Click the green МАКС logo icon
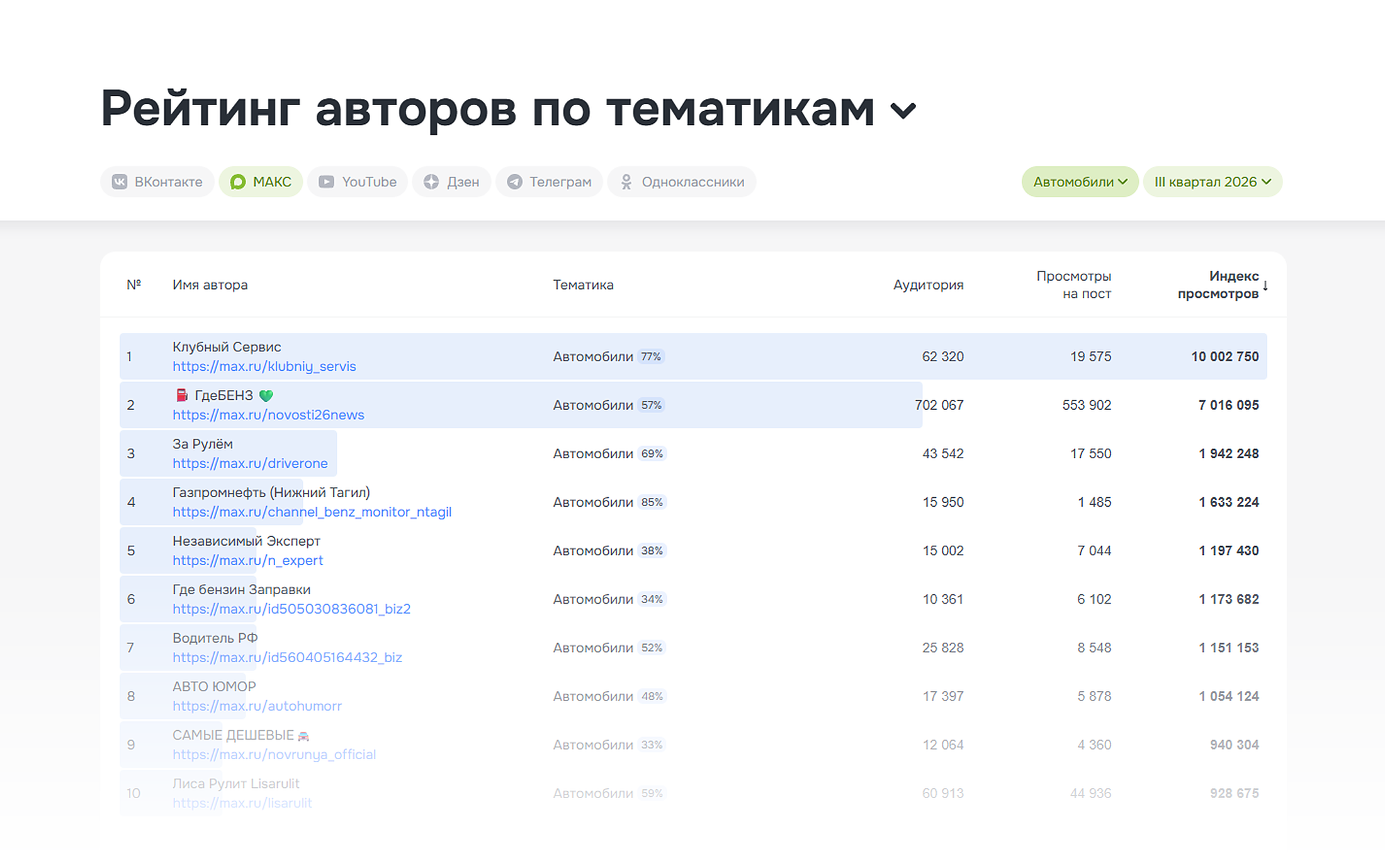Image resolution: width=1385 pixels, height=868 pixels. [238, 182]
